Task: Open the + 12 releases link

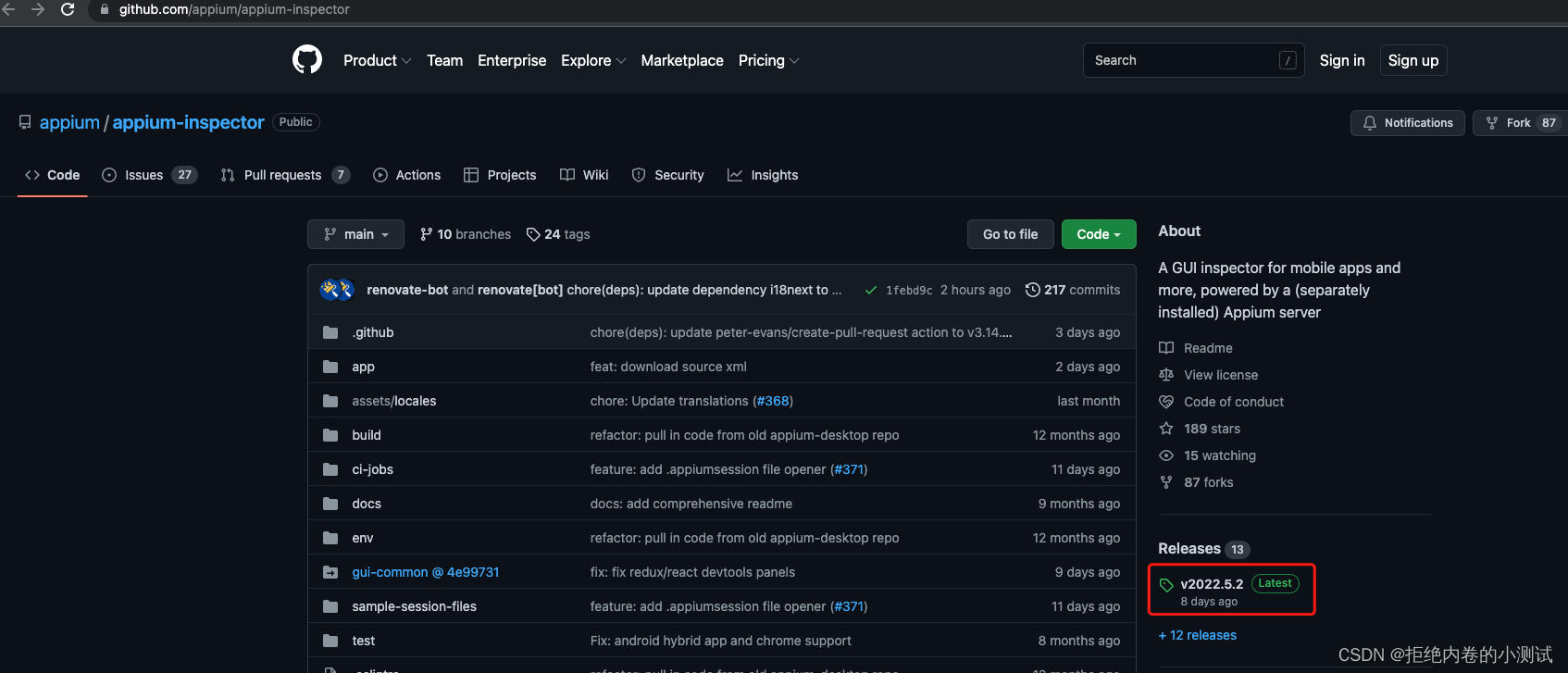Action: [x=1198, y=635]
